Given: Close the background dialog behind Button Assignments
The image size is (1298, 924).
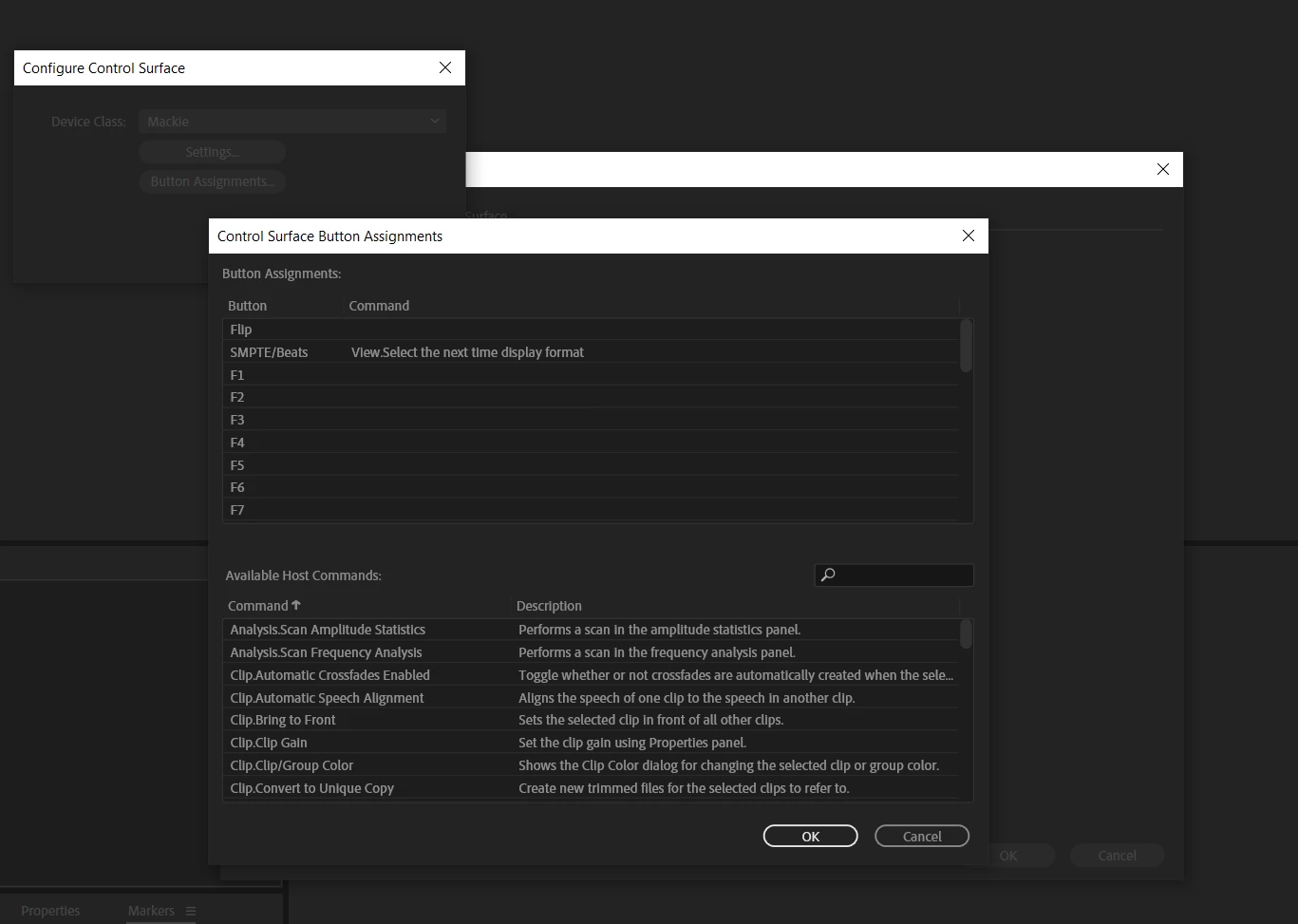Looking at the screenshot, I should pyautogui.click(x=1163, y=169).
